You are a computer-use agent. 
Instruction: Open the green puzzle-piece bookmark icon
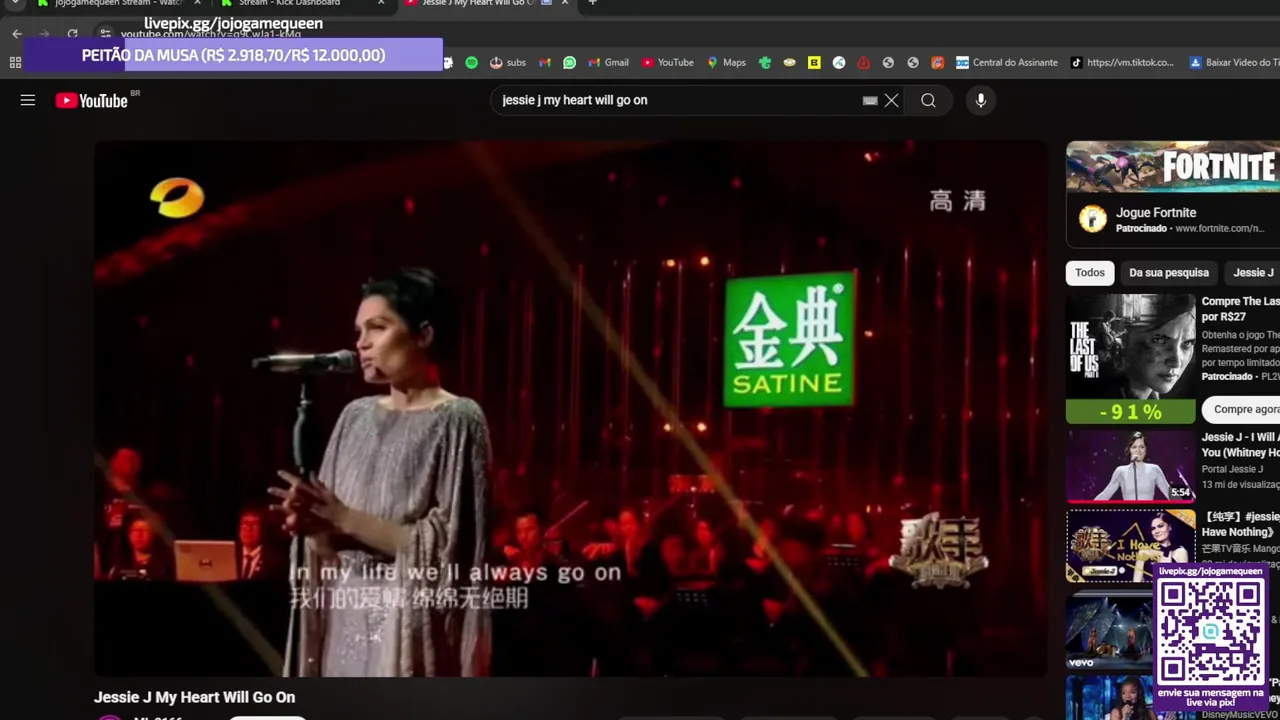click(765, 62)
